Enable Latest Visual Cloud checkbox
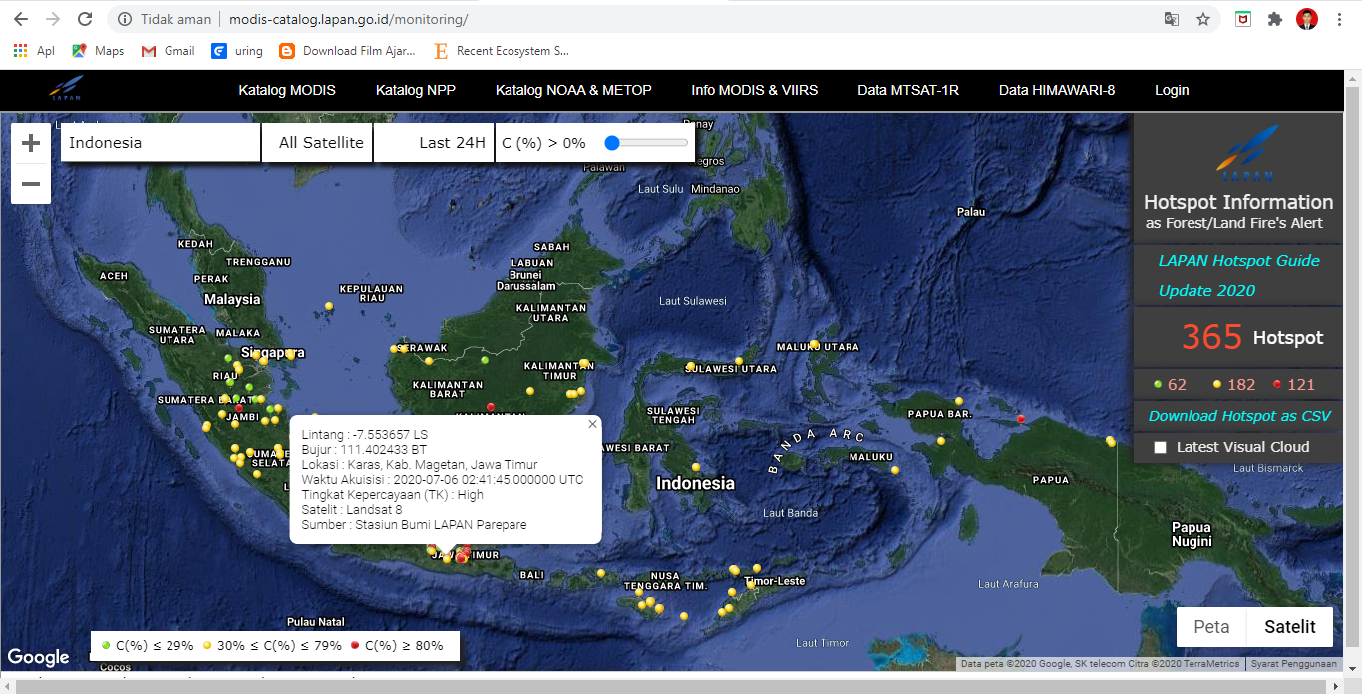1362x694 pixels. [x=1160, y=447]
